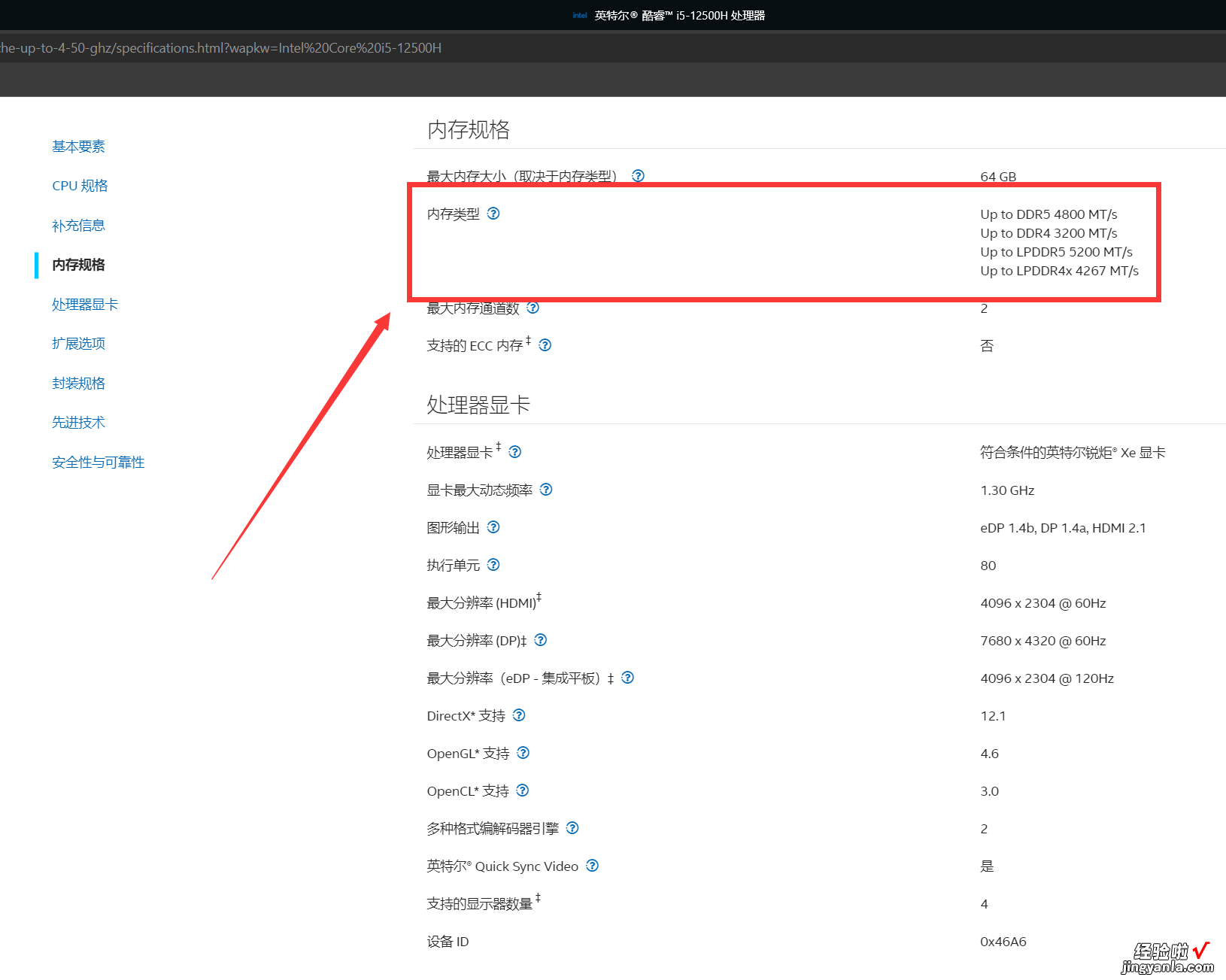This screenshot has height=980, width=1226.
Task: Go to 封装规格 section in sidebar
Action: pos(78,383)
